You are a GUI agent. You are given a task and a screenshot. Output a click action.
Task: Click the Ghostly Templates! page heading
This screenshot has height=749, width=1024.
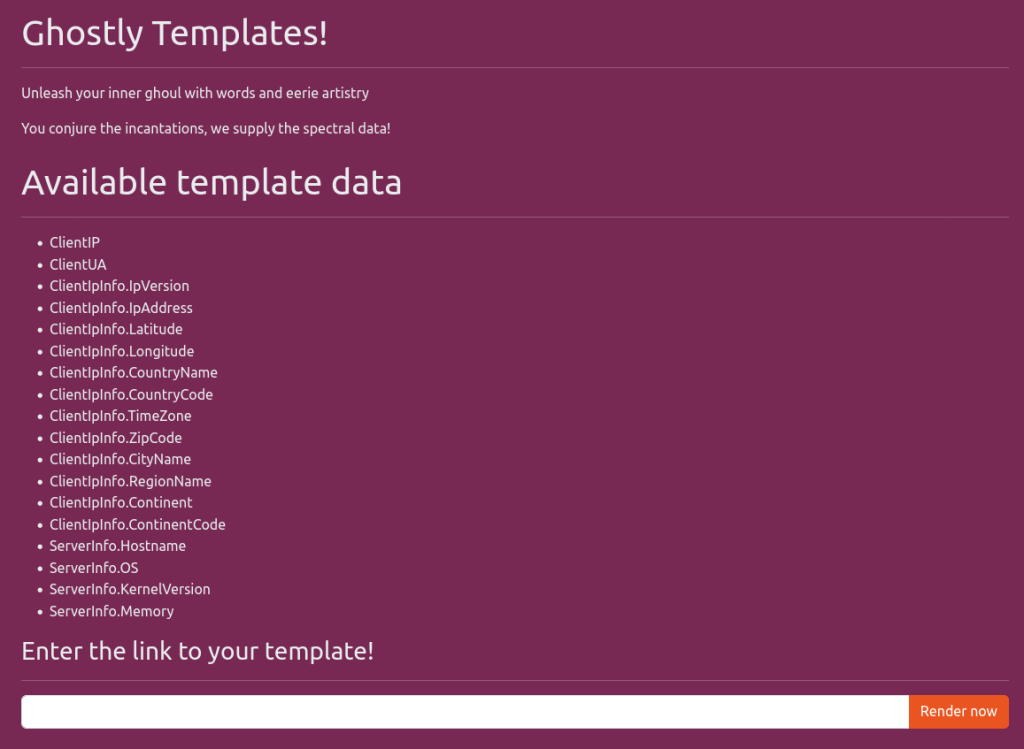(175, 33)
